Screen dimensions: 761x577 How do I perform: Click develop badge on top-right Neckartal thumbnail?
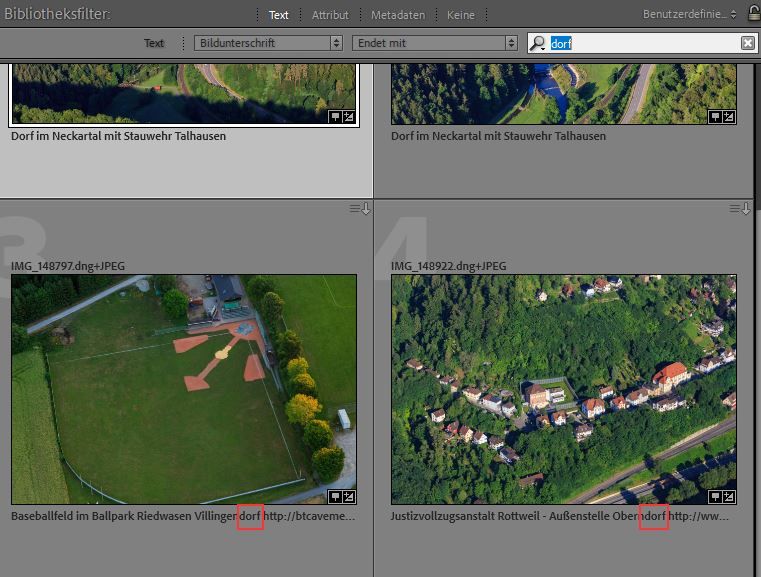point(729,116)
